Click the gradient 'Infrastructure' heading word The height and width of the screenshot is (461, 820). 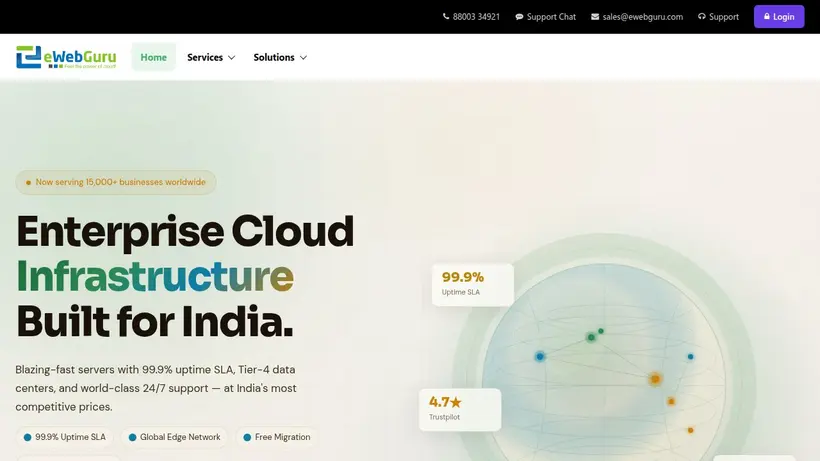(155, 276)
